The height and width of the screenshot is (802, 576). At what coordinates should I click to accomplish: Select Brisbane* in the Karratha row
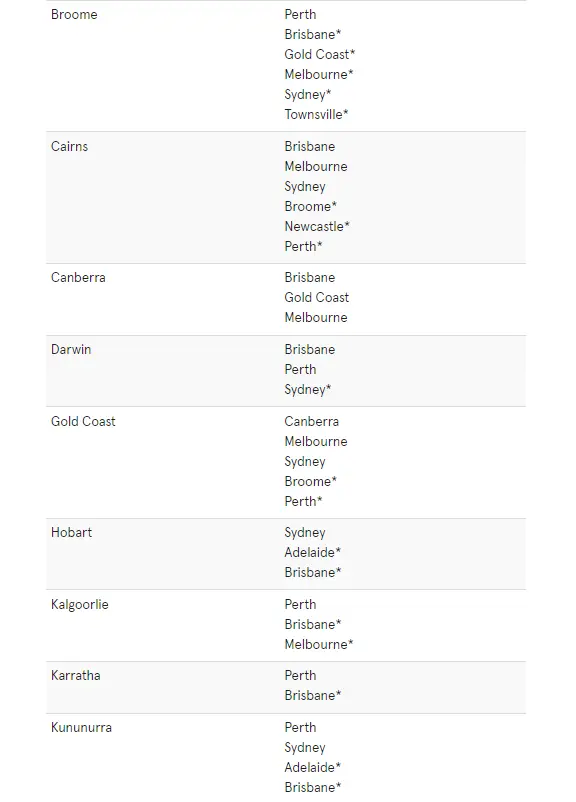pyautogui.click(x=313, y=695)
